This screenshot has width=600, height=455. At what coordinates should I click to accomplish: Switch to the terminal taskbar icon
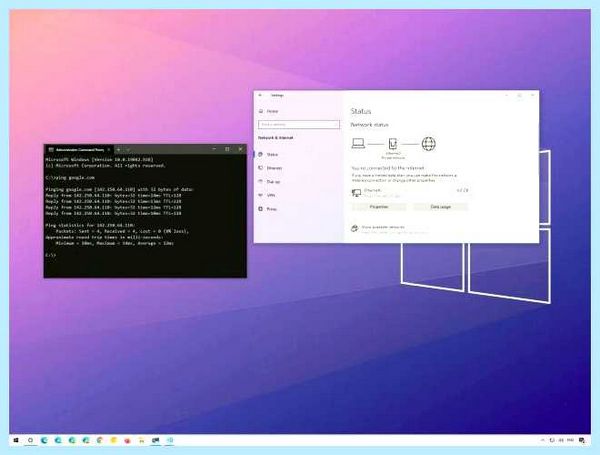point(155,440)
